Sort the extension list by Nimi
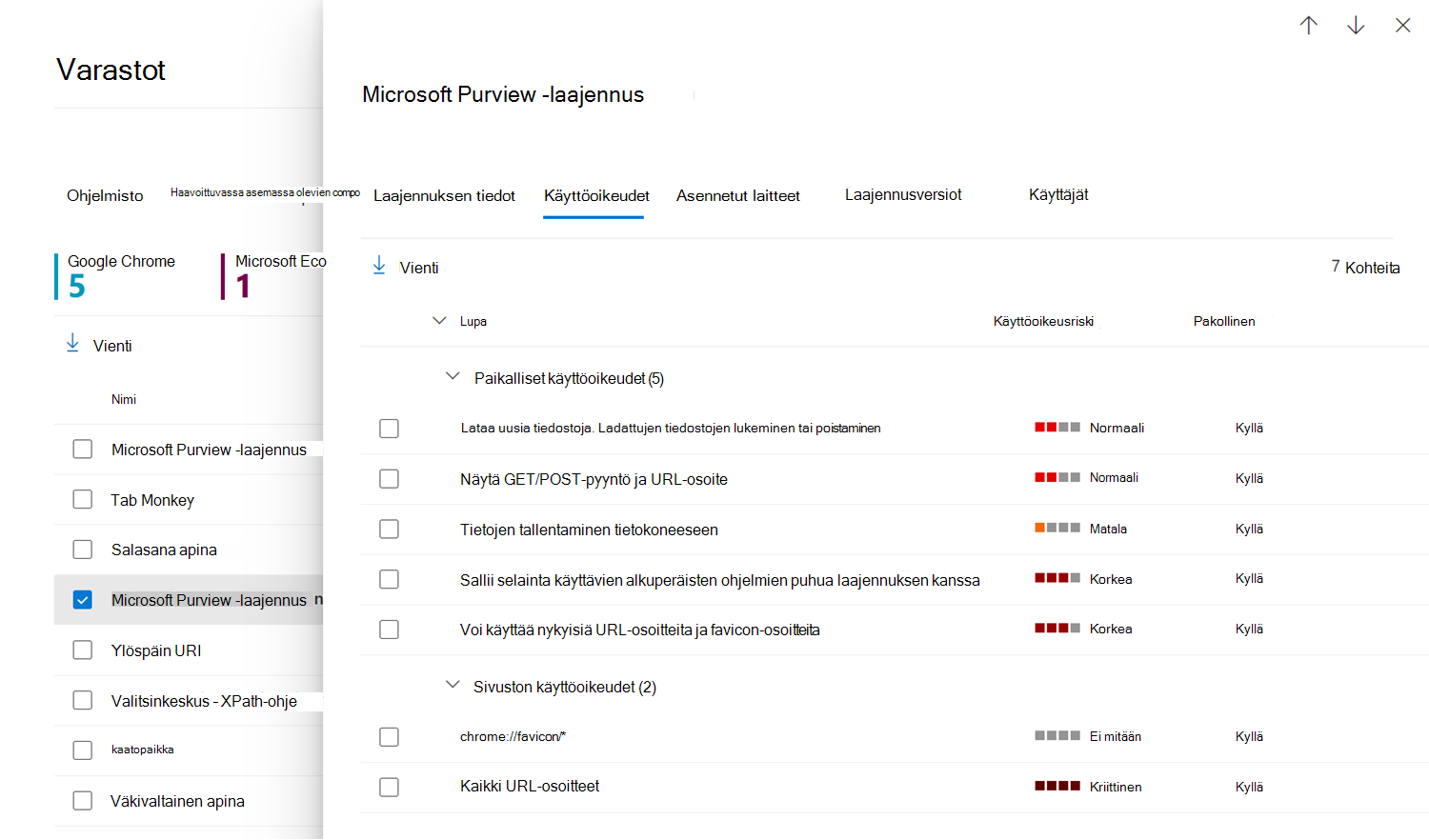The image size is (1429, 840). point(124,400)
